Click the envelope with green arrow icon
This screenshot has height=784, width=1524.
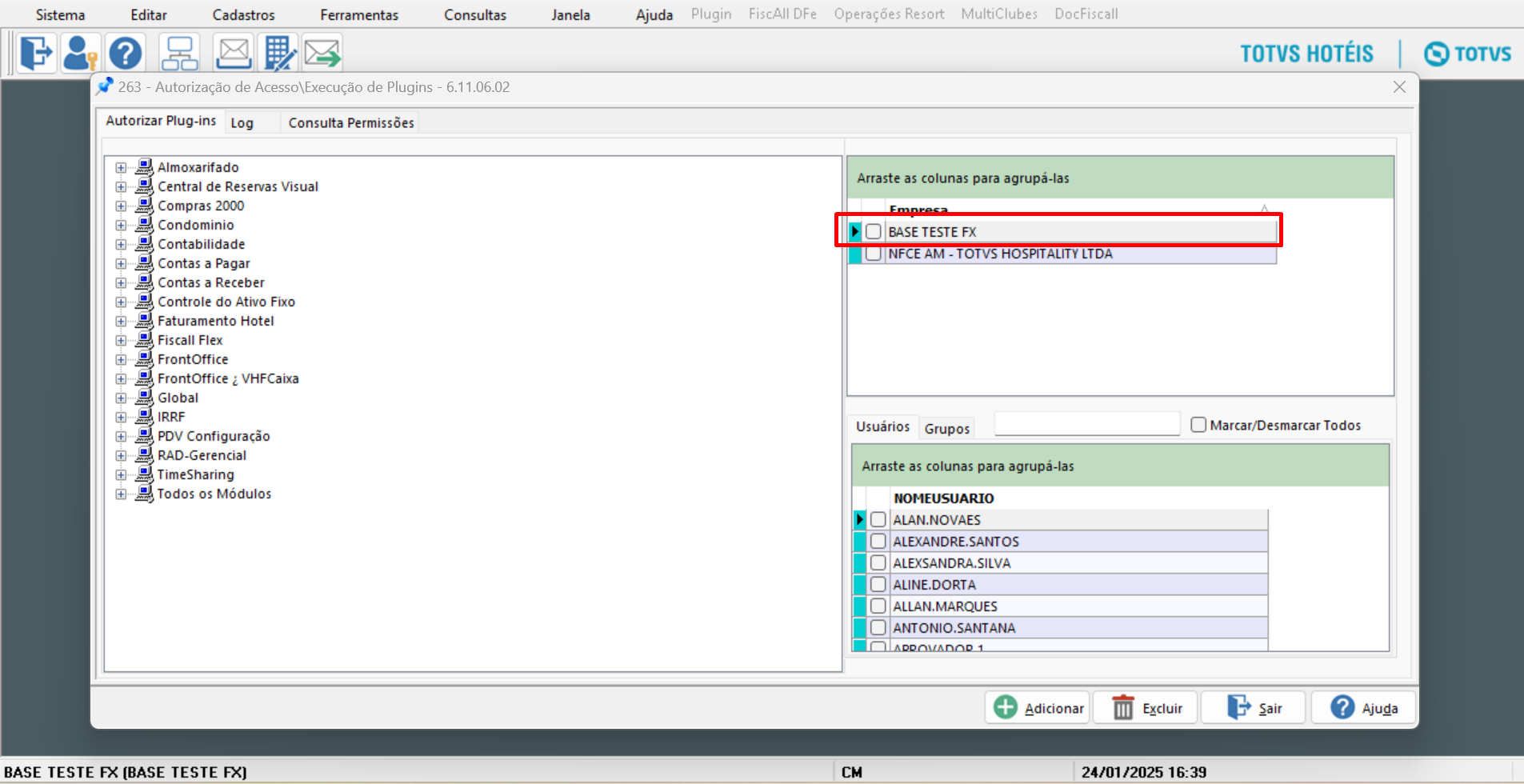(322, 54)
